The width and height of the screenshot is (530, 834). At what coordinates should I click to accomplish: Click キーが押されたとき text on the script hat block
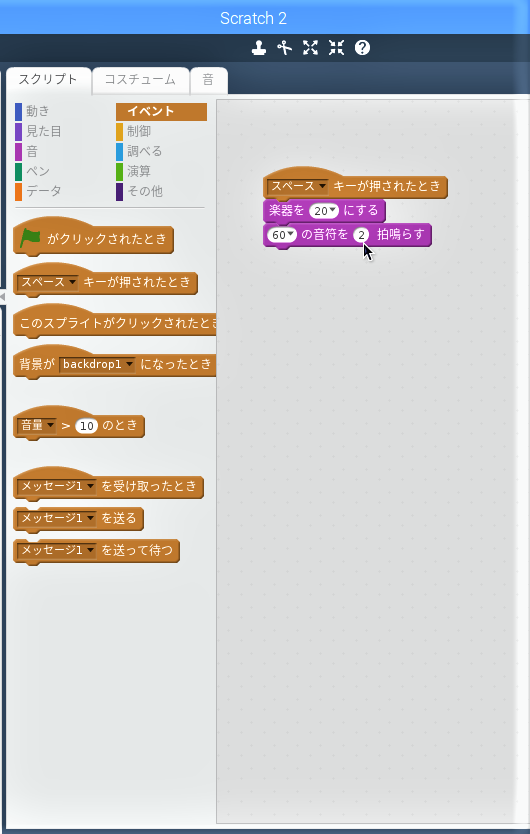click(x=387, y=186)
